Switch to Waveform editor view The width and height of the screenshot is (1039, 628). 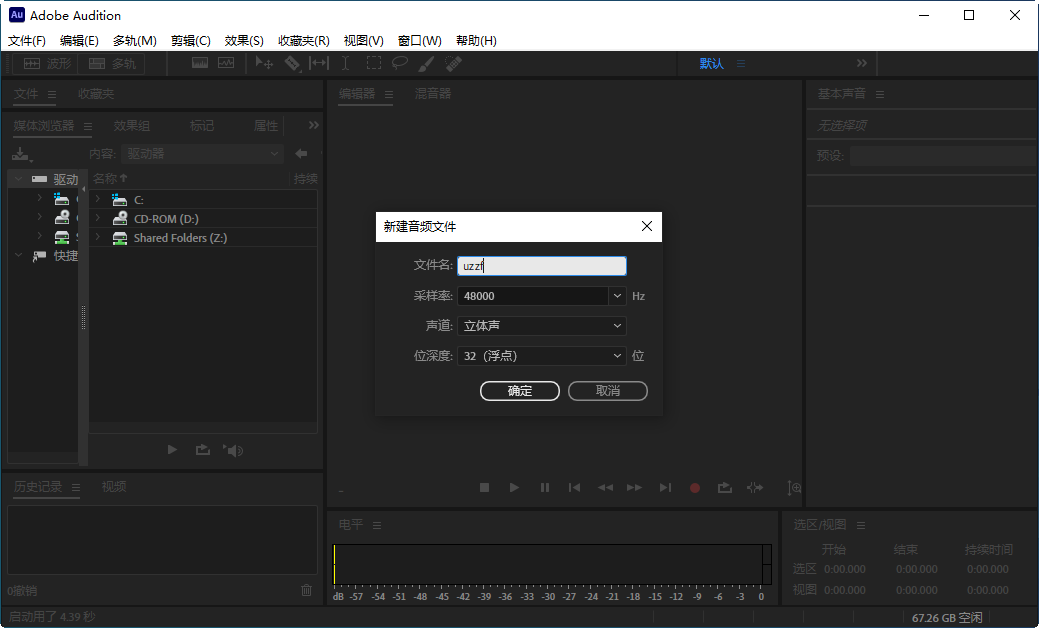tap(45, 63)
